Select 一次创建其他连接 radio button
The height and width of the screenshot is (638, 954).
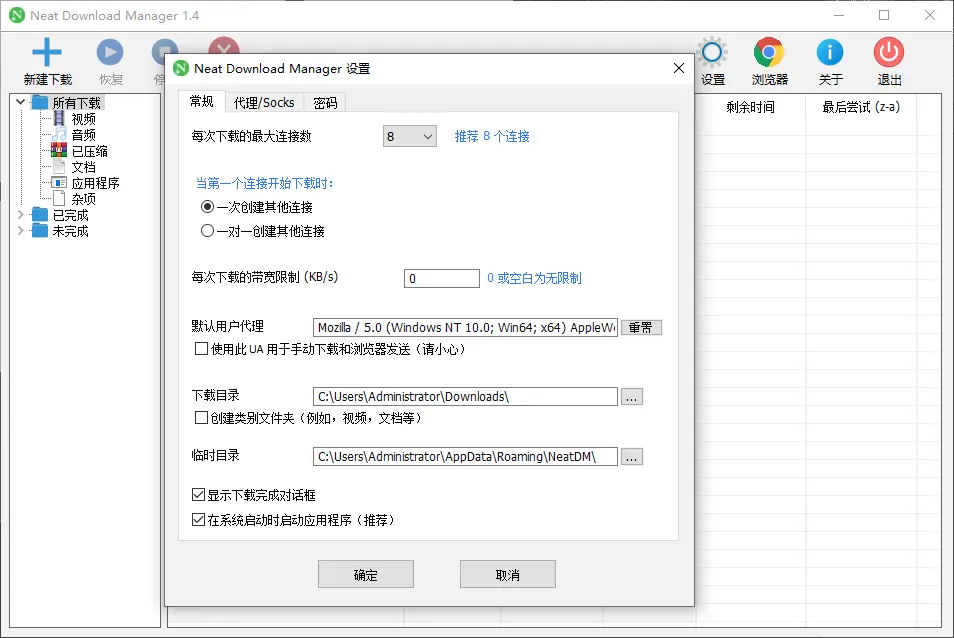pos(207,207)
